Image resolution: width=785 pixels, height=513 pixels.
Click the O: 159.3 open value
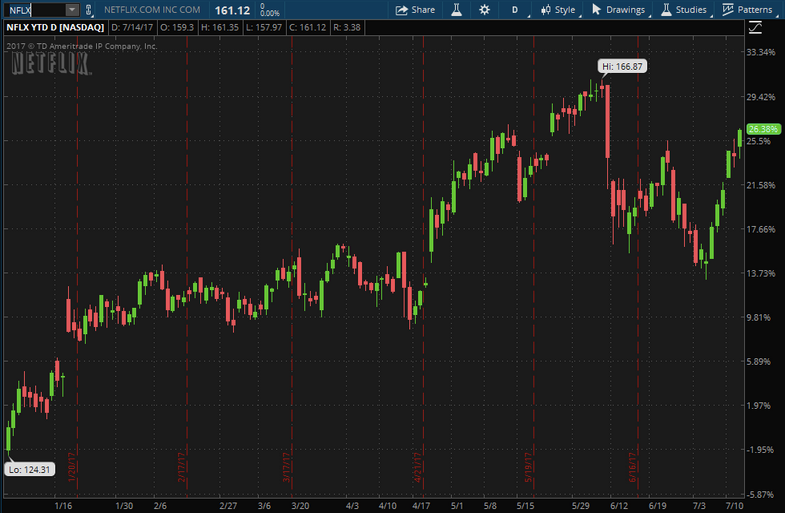coord(177,28)
